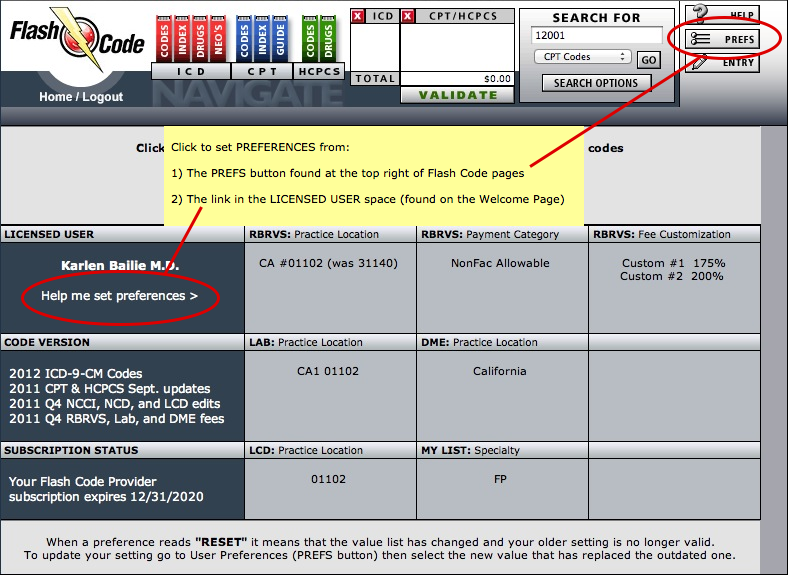
Task: Click the VALIDATE button
Action: tap(457, 95)
